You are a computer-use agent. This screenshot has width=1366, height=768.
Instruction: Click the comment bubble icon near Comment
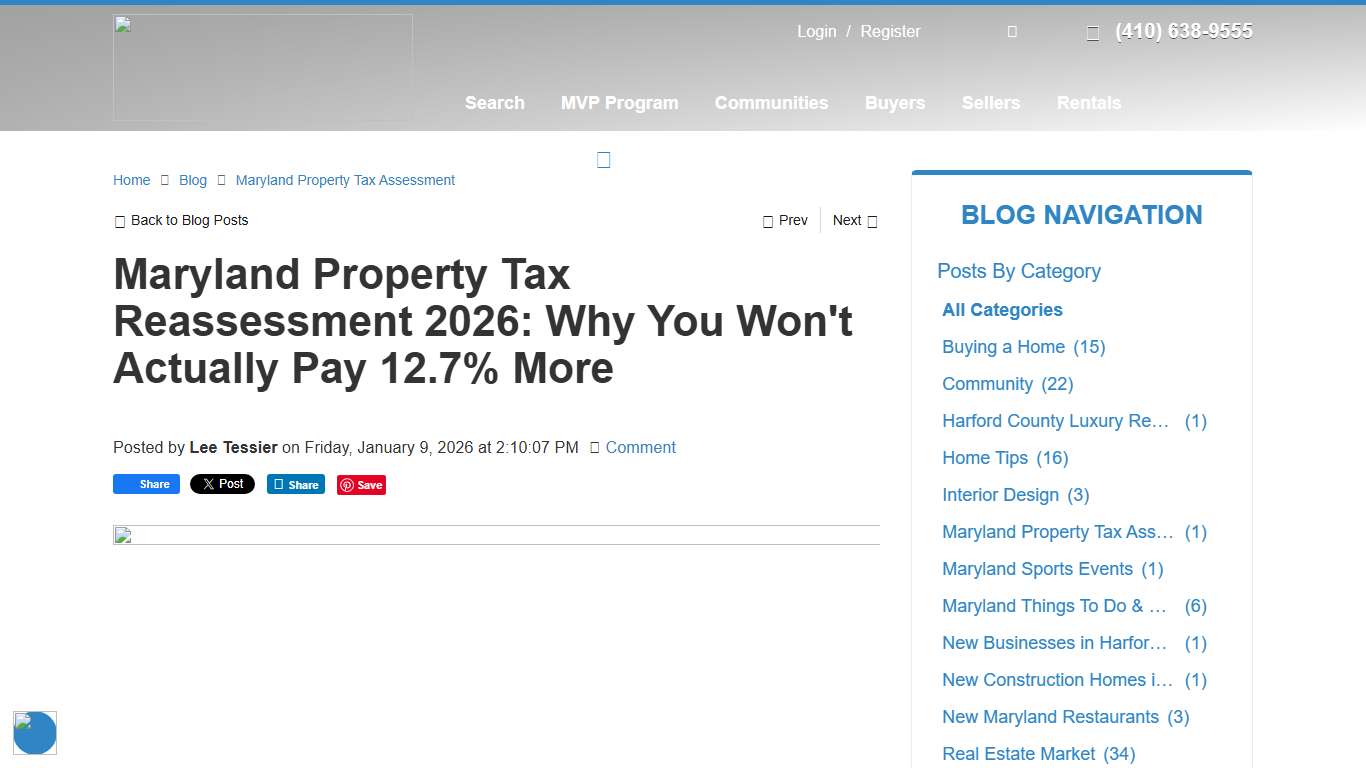point(595,447)
